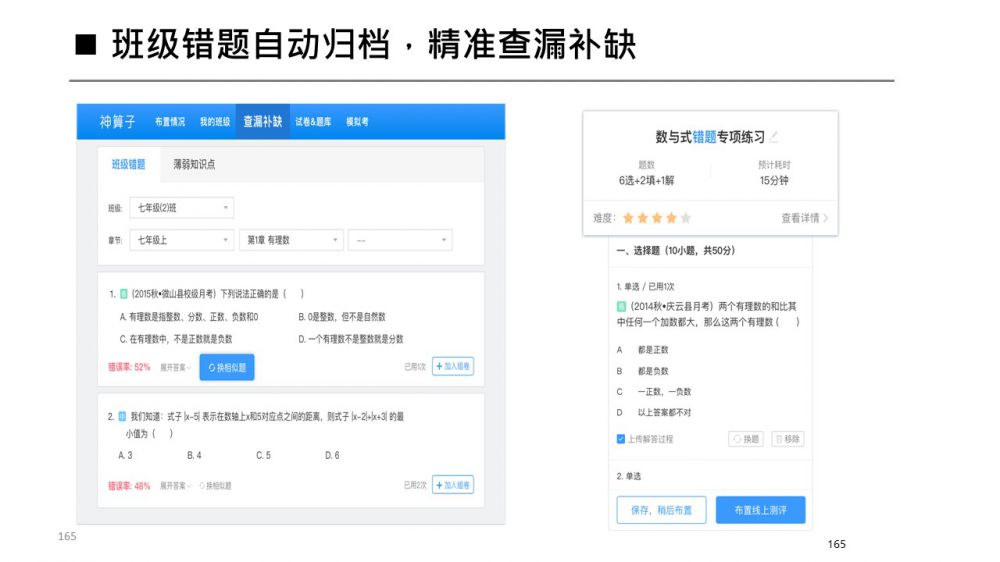
Task: Click the green tag icon on 庆云县月考 question
Action: click(x=621, y=306)
